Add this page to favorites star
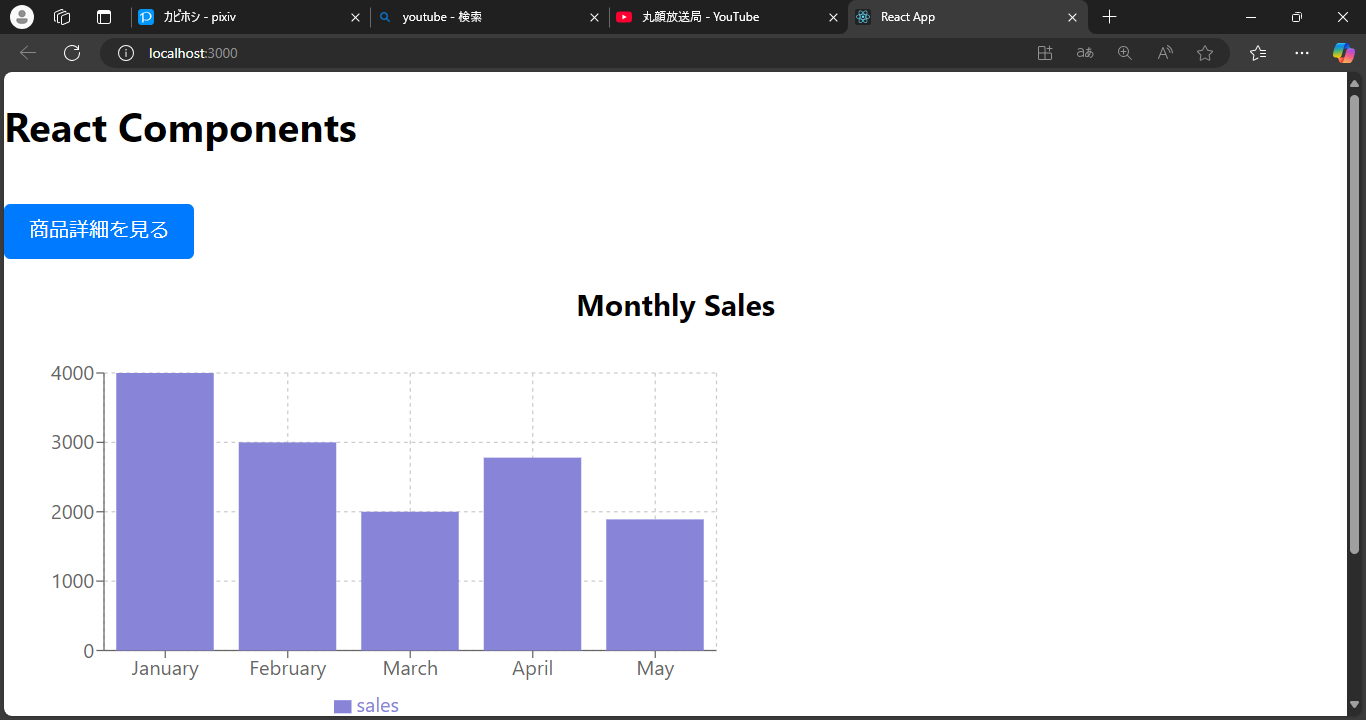 point(1205,53)
